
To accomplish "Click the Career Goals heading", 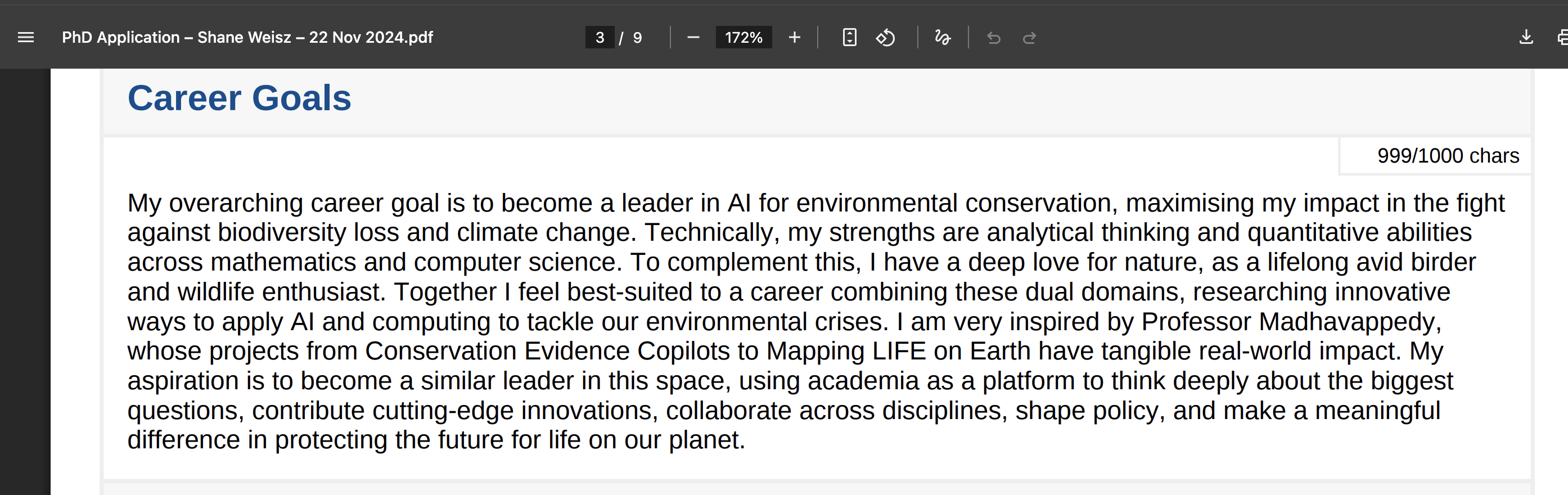I will pos(238,97).
